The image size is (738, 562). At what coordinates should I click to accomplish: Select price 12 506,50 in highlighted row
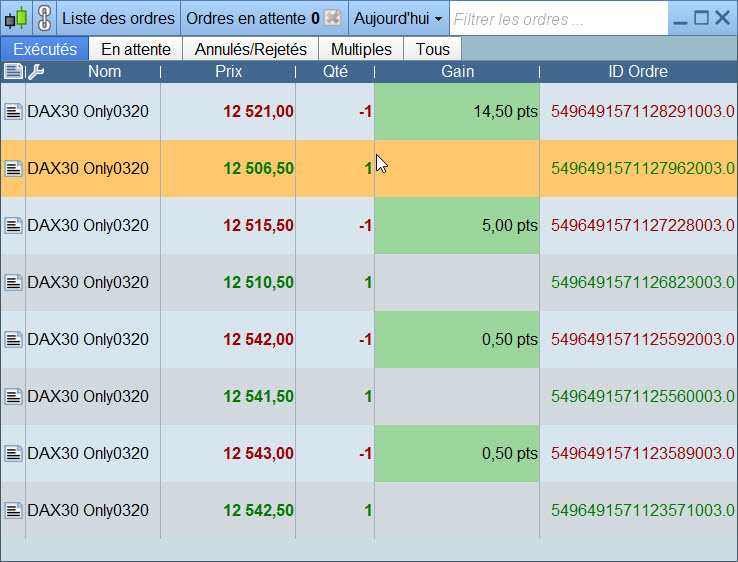258,169
